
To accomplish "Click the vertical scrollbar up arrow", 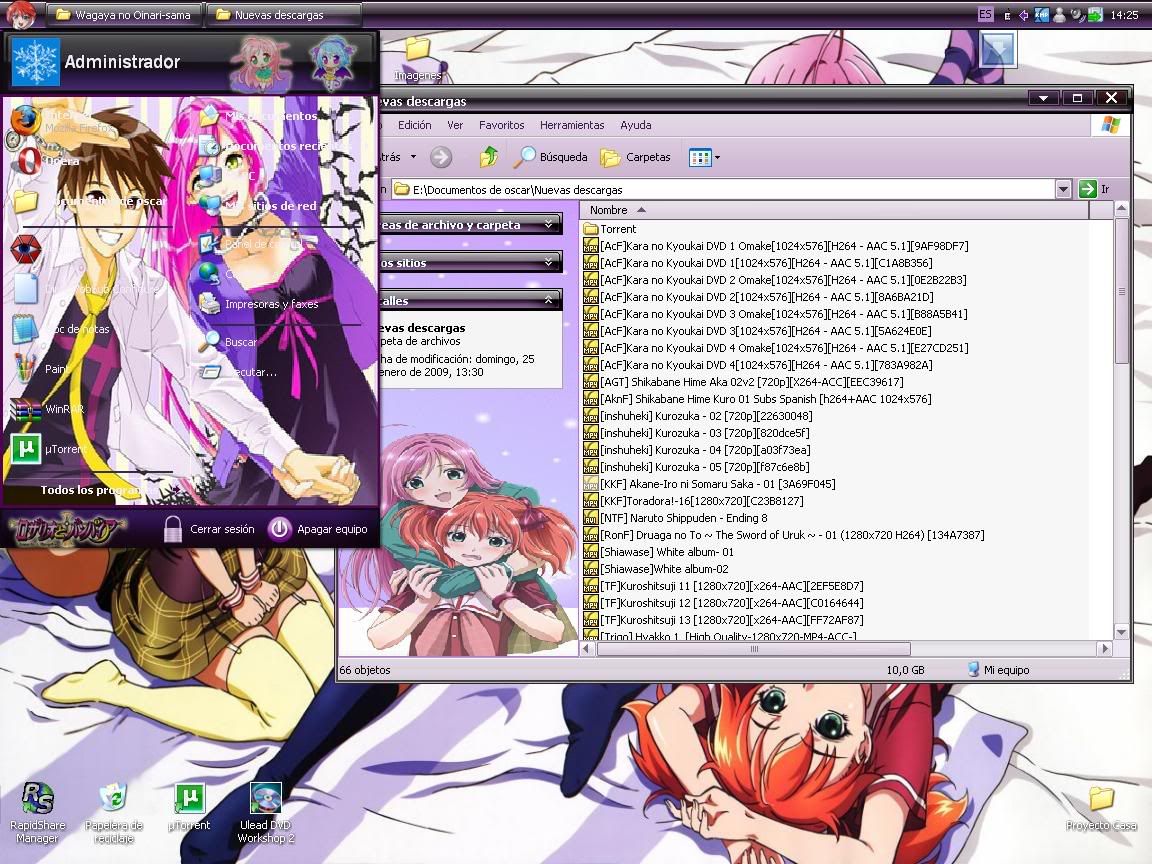I will 1121,209.
